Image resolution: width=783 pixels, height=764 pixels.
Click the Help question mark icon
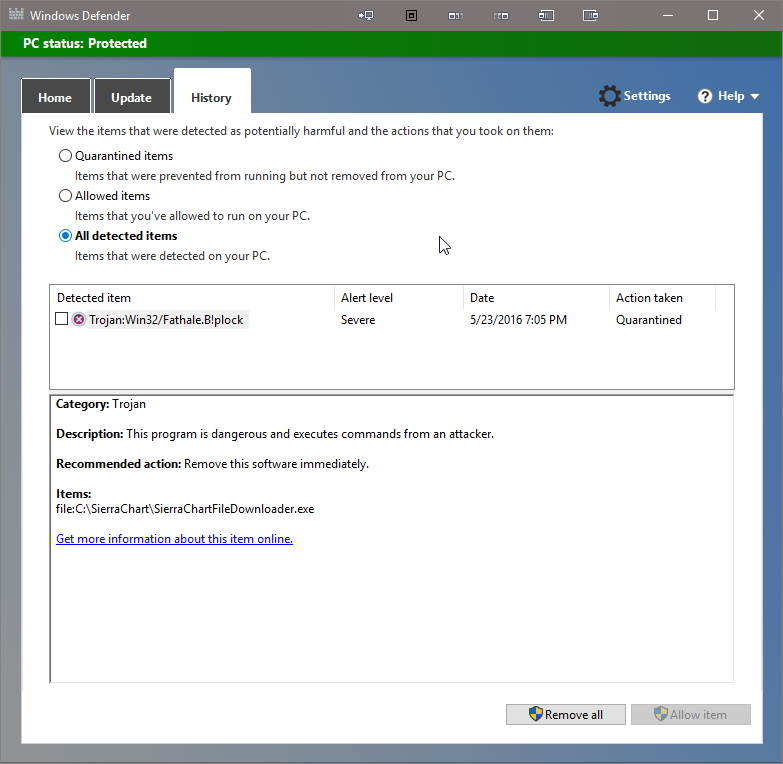coord(705,96)
